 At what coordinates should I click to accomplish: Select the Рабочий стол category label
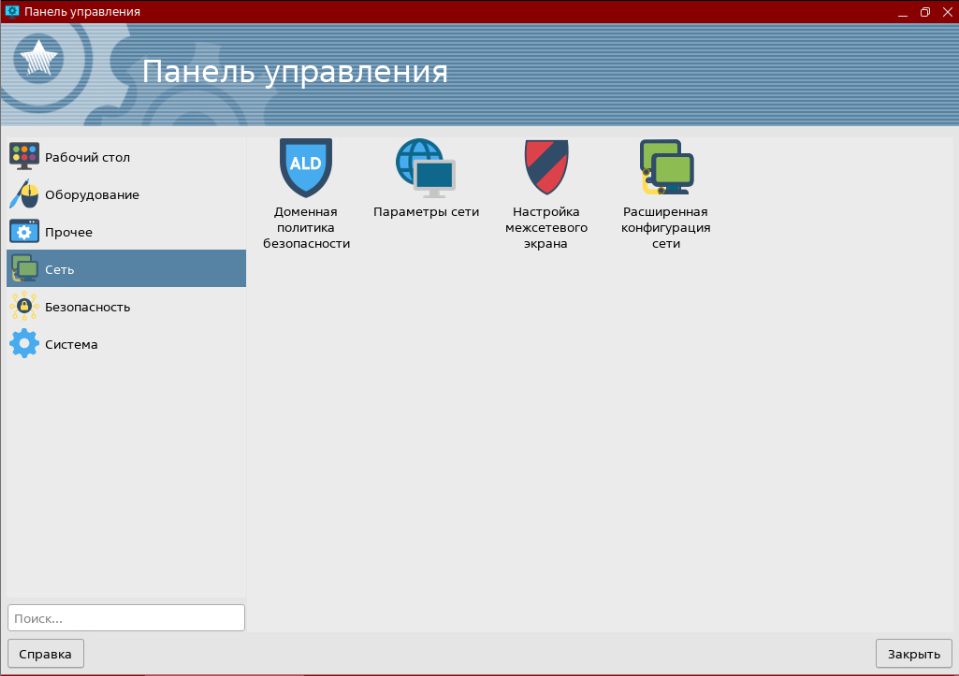(x=87, y=157)
